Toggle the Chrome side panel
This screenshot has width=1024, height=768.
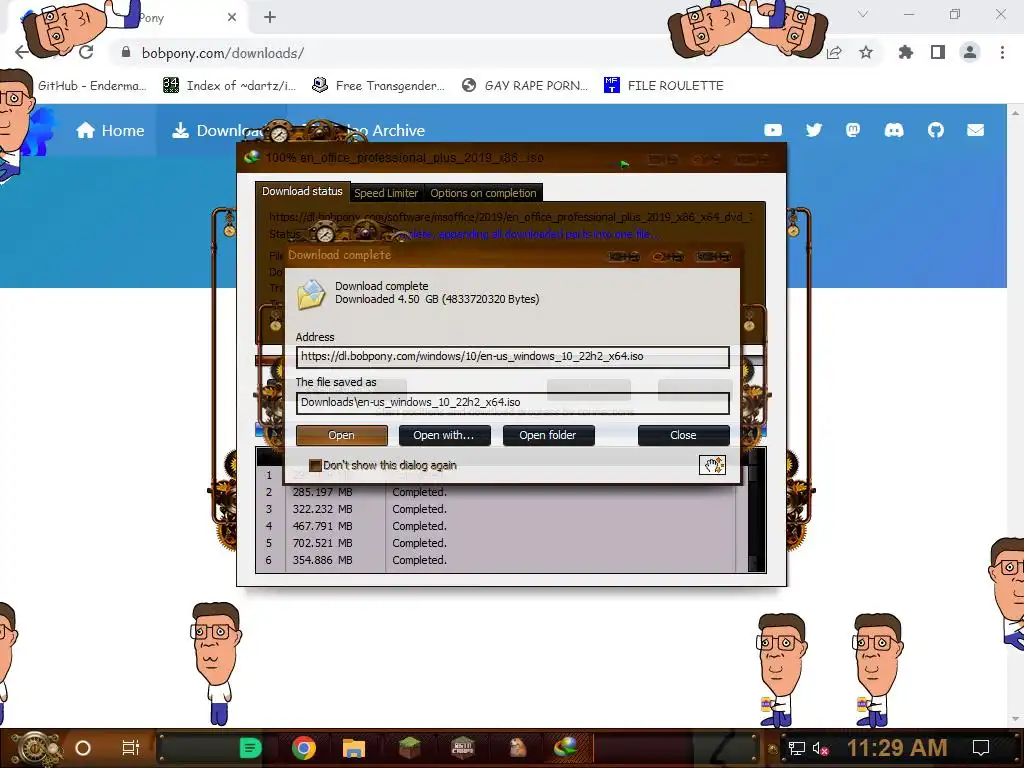point(938,53)
